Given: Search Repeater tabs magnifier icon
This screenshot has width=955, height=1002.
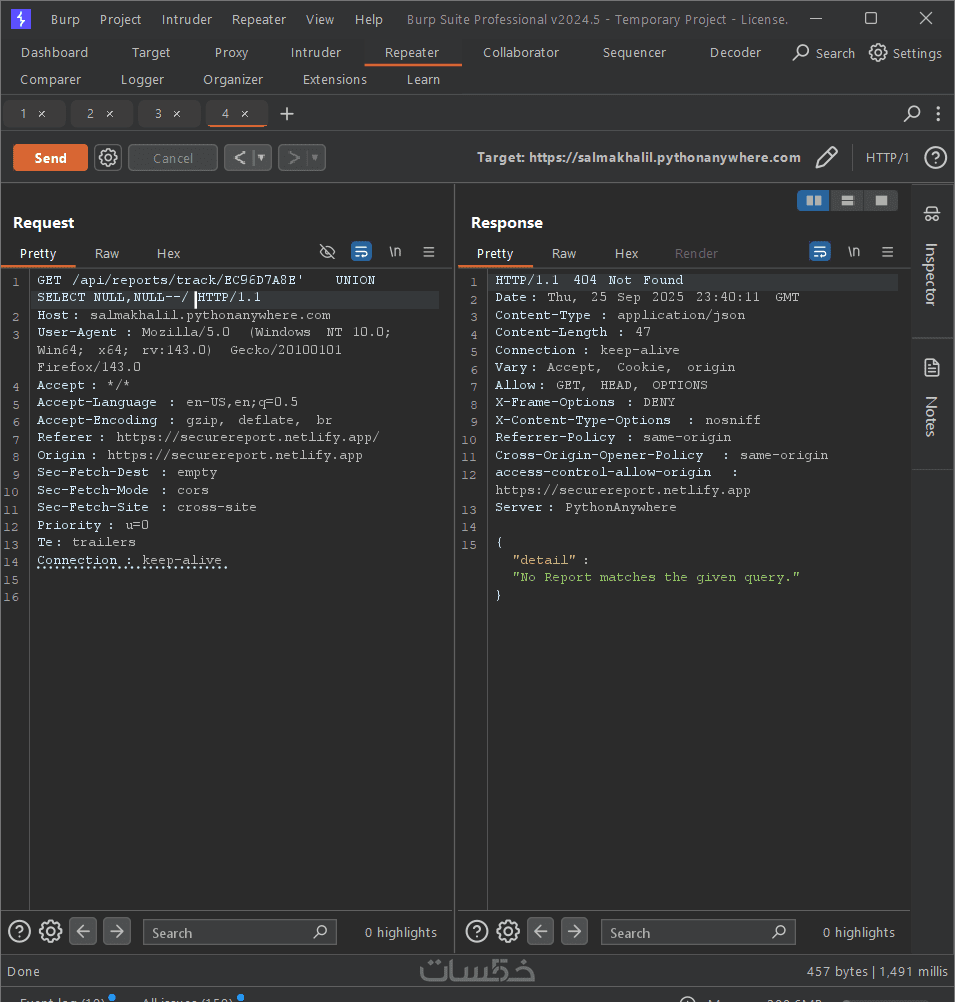Looking at the screenshot, I should pos(912,114).
